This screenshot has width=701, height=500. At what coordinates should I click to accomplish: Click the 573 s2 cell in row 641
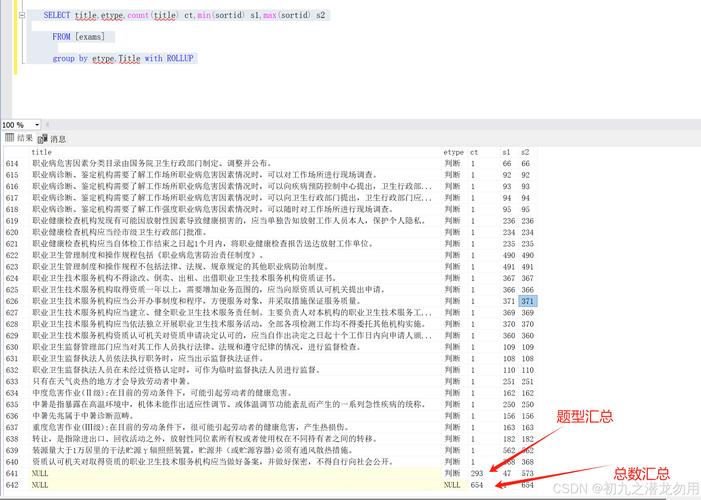point(528,473)
